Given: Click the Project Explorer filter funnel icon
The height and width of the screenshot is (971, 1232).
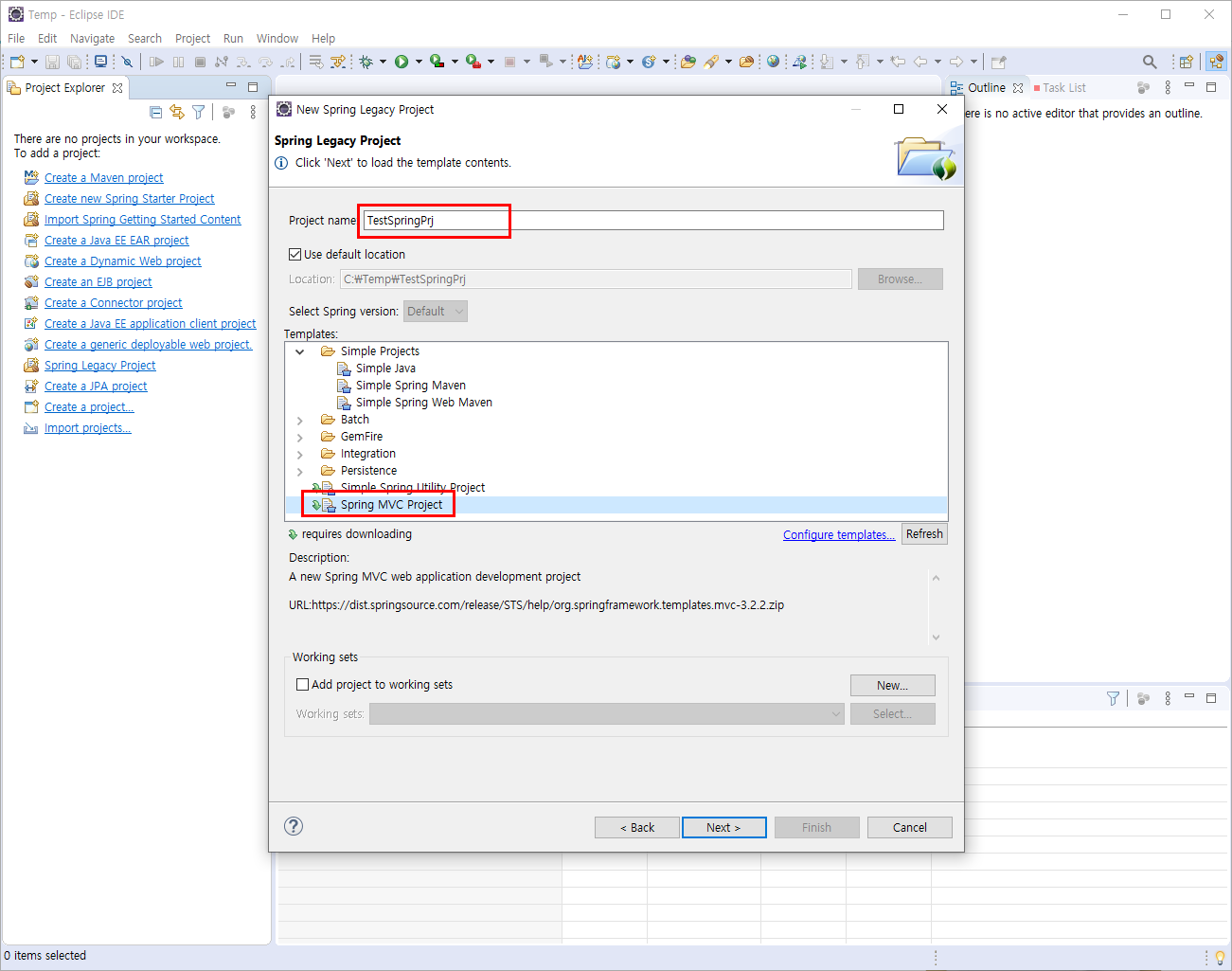Looking at the screenshot, I should click(199, 112).
